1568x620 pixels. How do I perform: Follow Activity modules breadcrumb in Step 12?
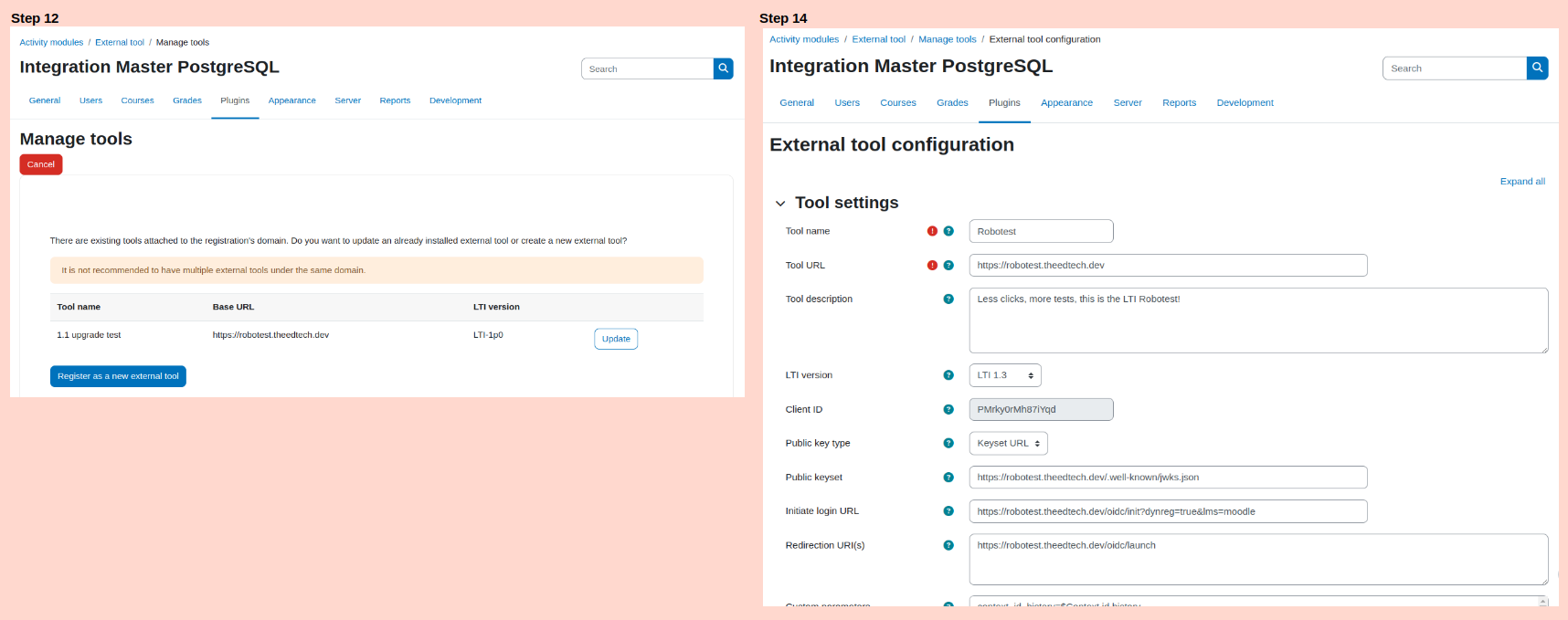click(x=51, y=42)
